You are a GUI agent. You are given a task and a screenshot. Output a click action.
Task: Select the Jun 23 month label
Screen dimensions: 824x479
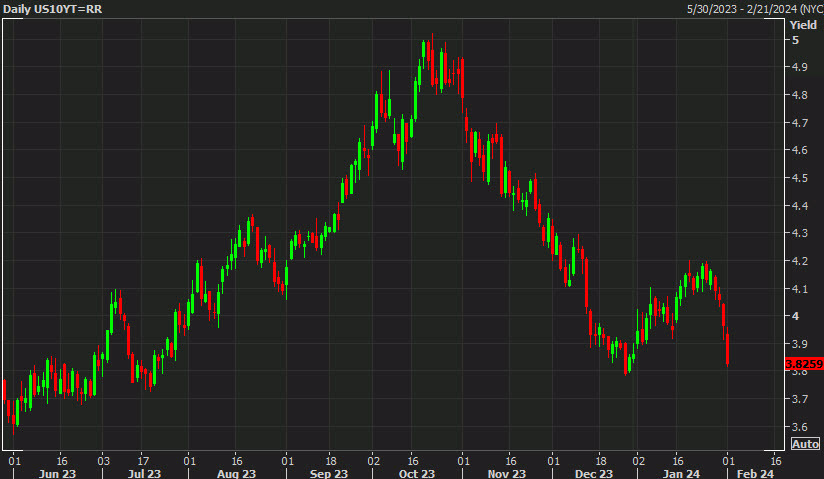(57, 473)
